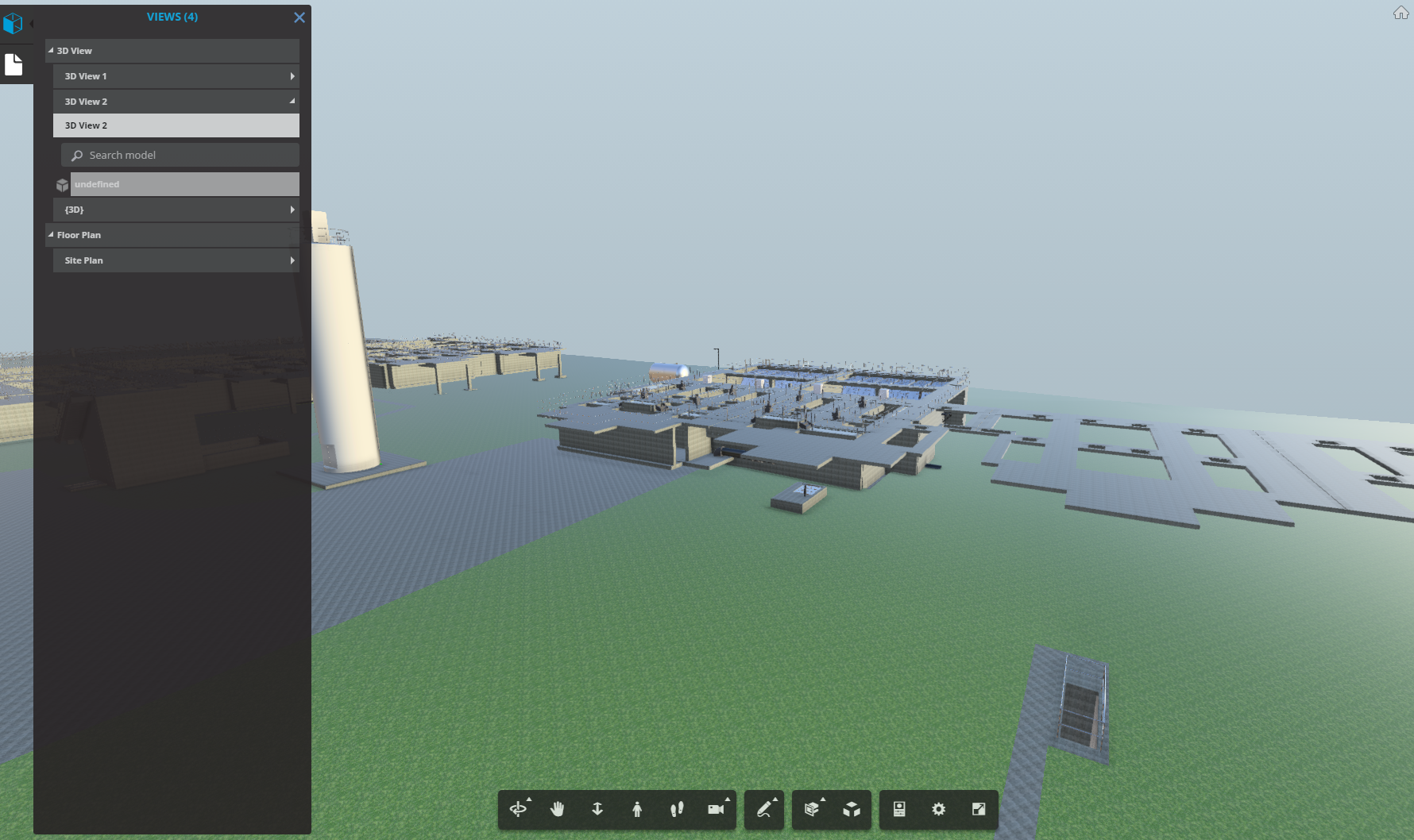
Task: Collapse the 3D View section
Action: pos(49,50)
